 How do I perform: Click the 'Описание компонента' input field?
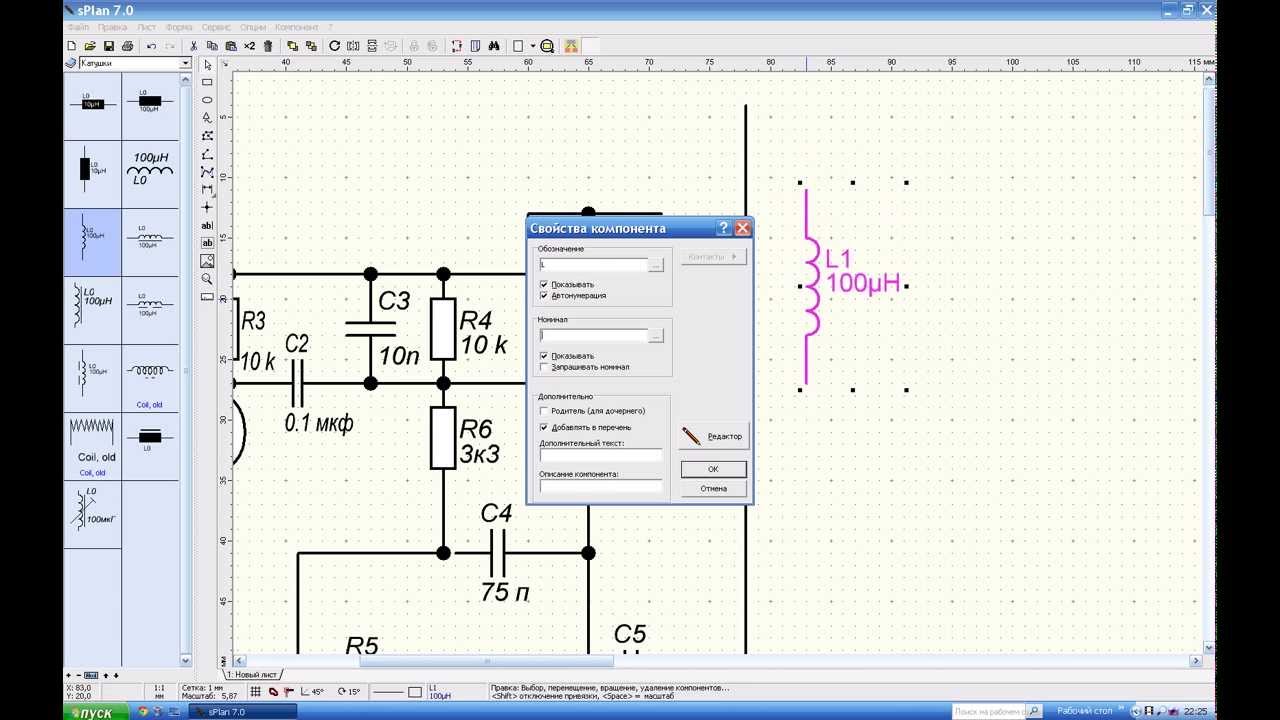(601, 486)
